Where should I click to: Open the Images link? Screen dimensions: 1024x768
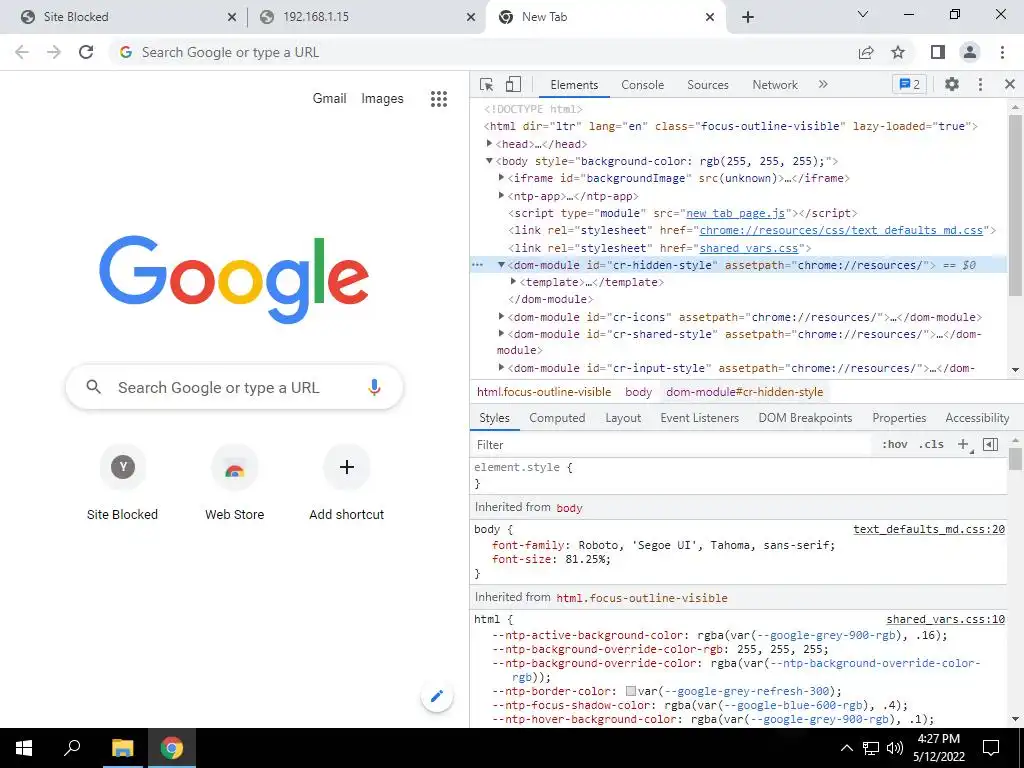tap(382, 99)
